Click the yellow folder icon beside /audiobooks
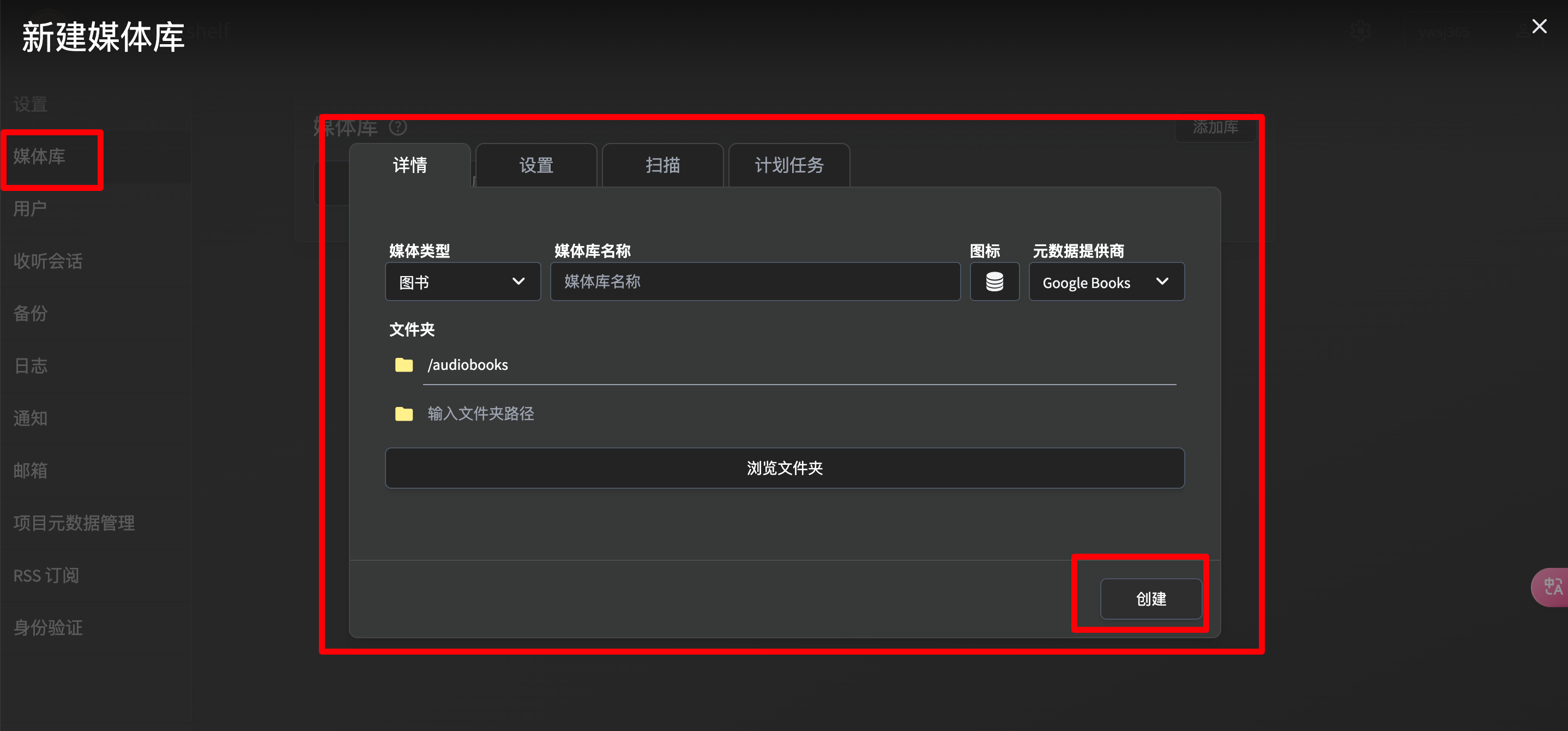 tap(403, 365)
